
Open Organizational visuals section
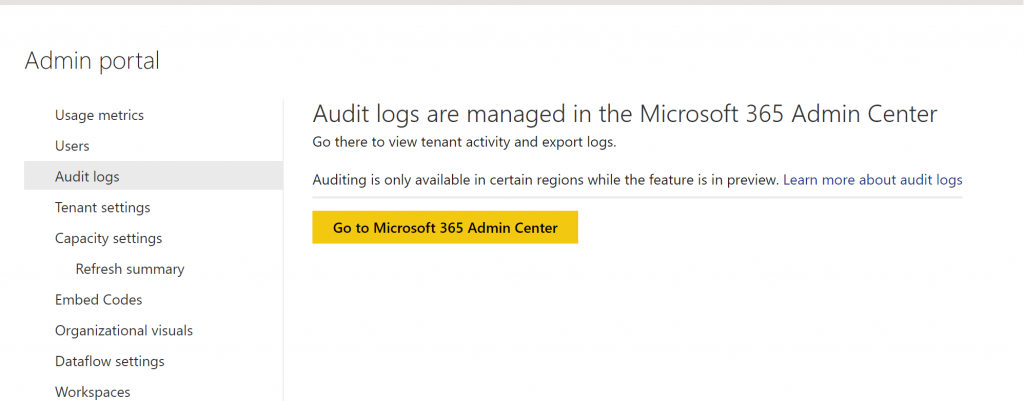[124, 330]
